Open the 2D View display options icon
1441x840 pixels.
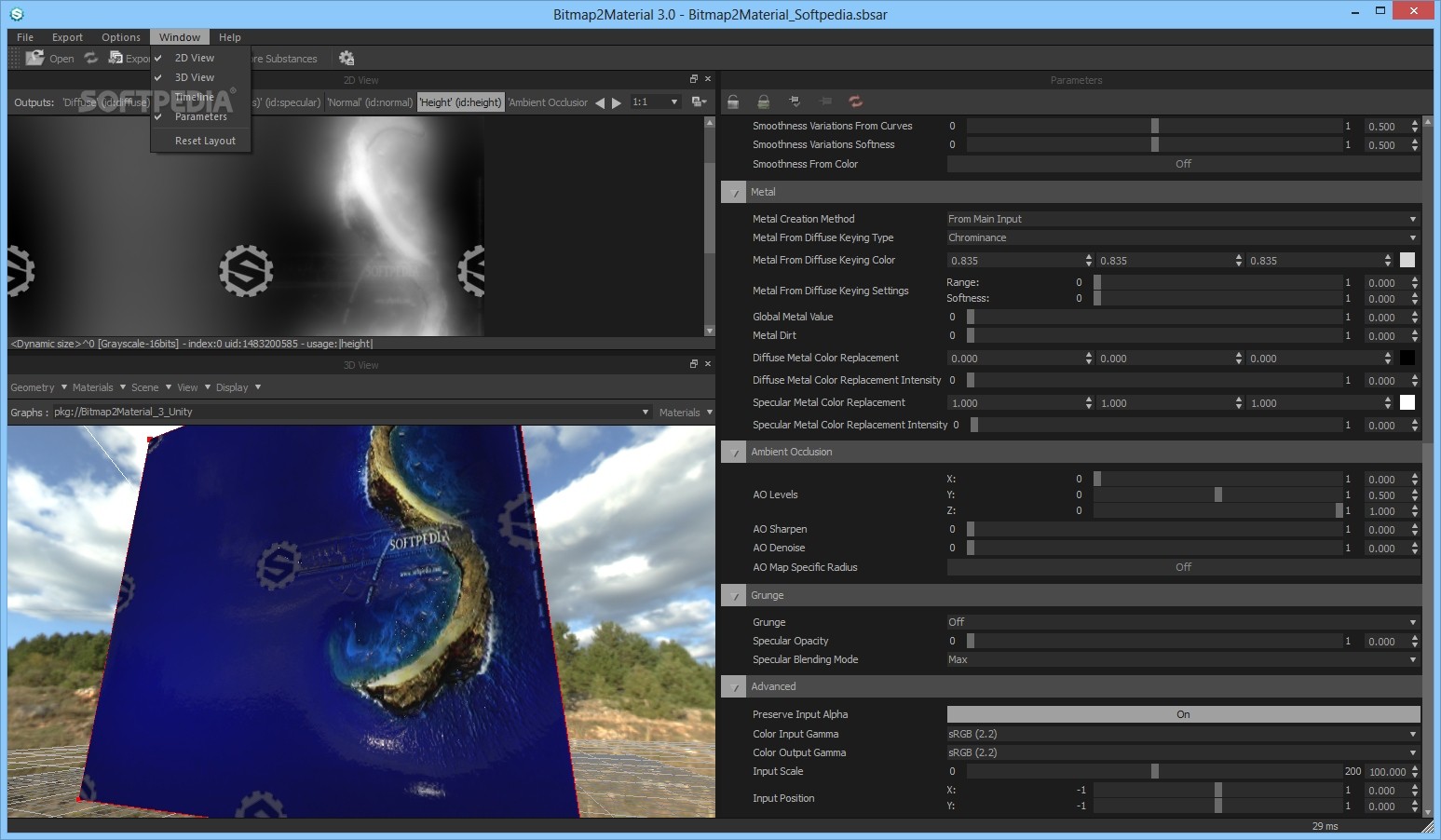[699, 102]
